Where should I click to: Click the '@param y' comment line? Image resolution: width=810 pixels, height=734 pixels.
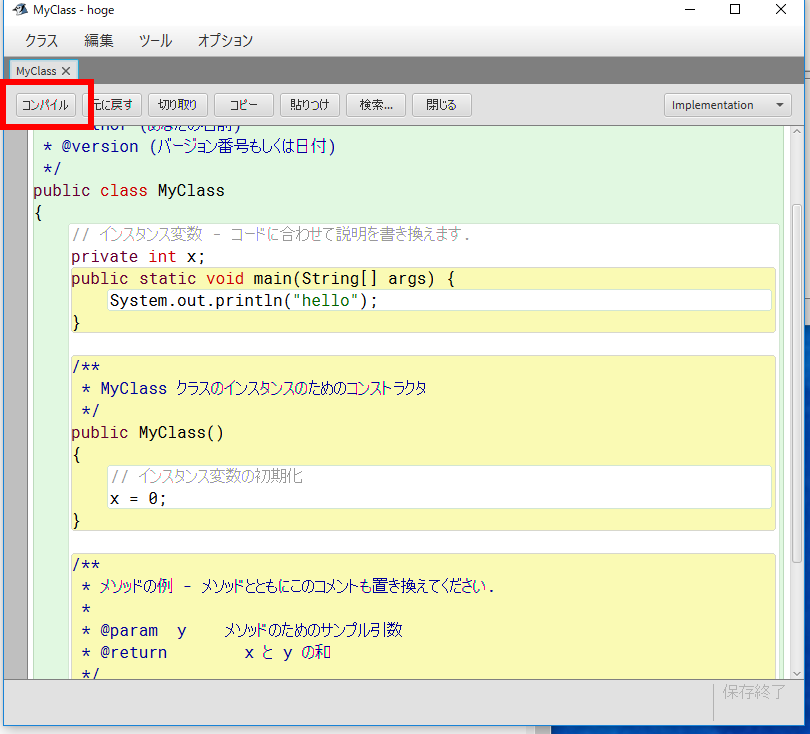pos(243,630)
